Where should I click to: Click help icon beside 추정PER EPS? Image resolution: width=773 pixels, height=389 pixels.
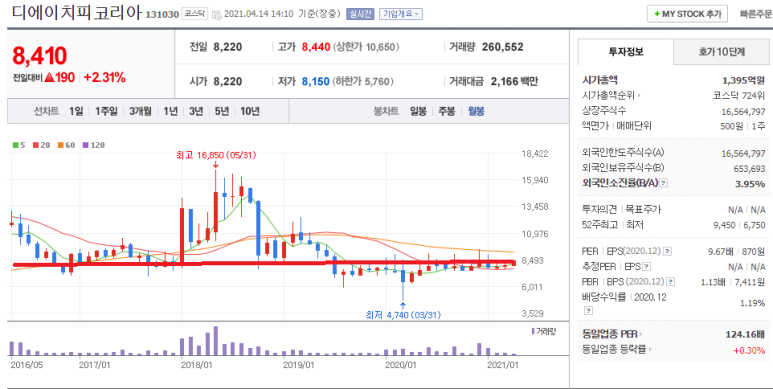647,267
